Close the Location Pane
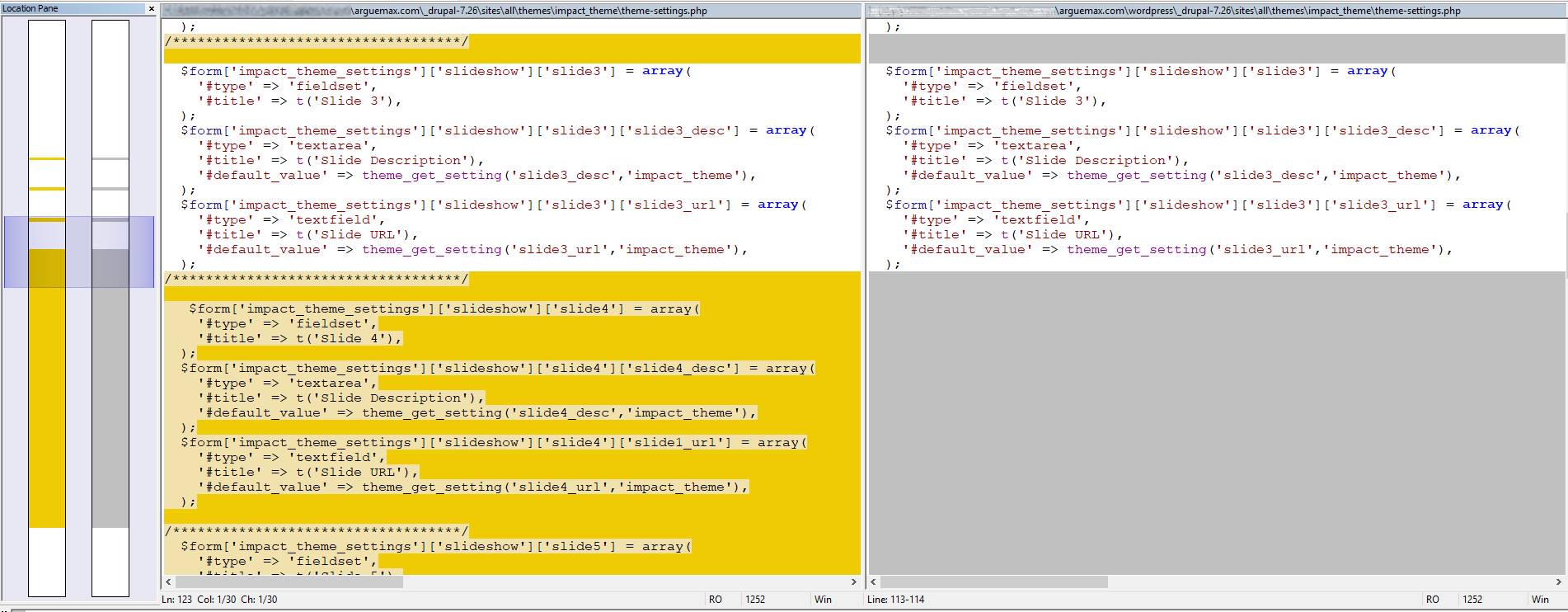This screenshot has width=1568, height=612. [151, 8]
